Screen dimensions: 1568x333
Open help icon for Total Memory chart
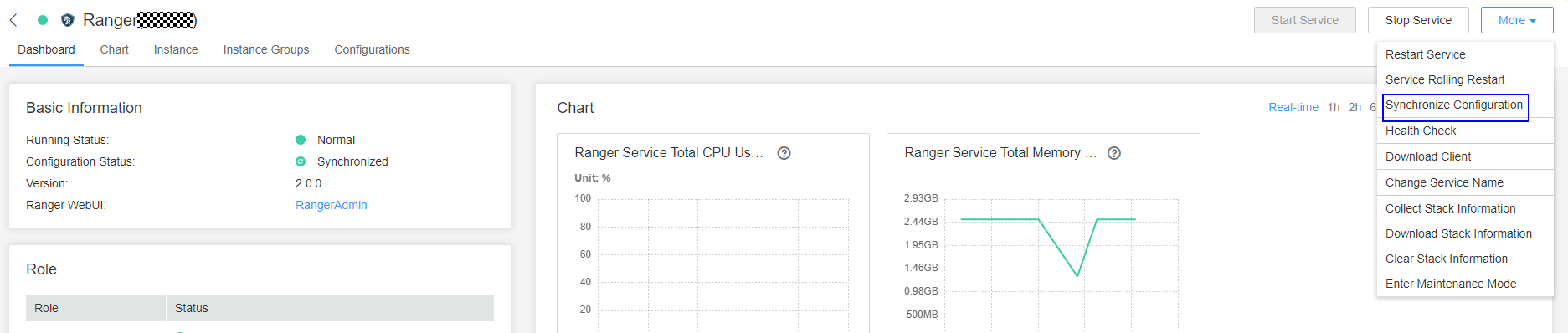pyautogui.click(x=1114, y=153)
